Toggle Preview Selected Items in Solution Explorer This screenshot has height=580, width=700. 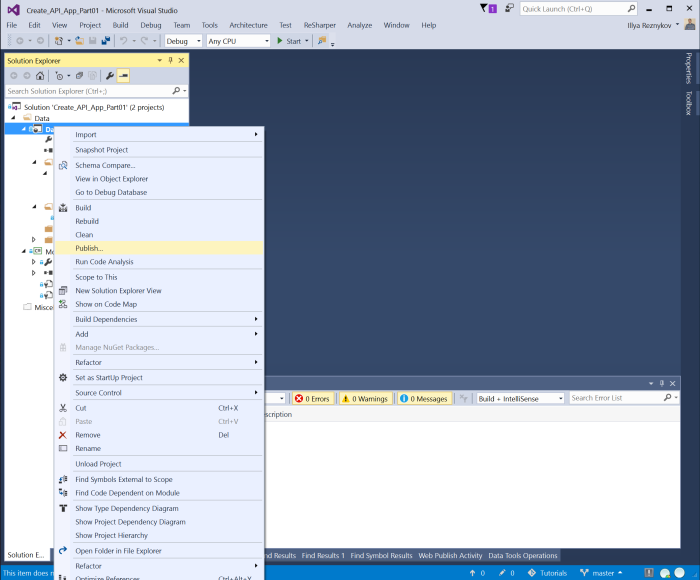[x=123, y=76]
